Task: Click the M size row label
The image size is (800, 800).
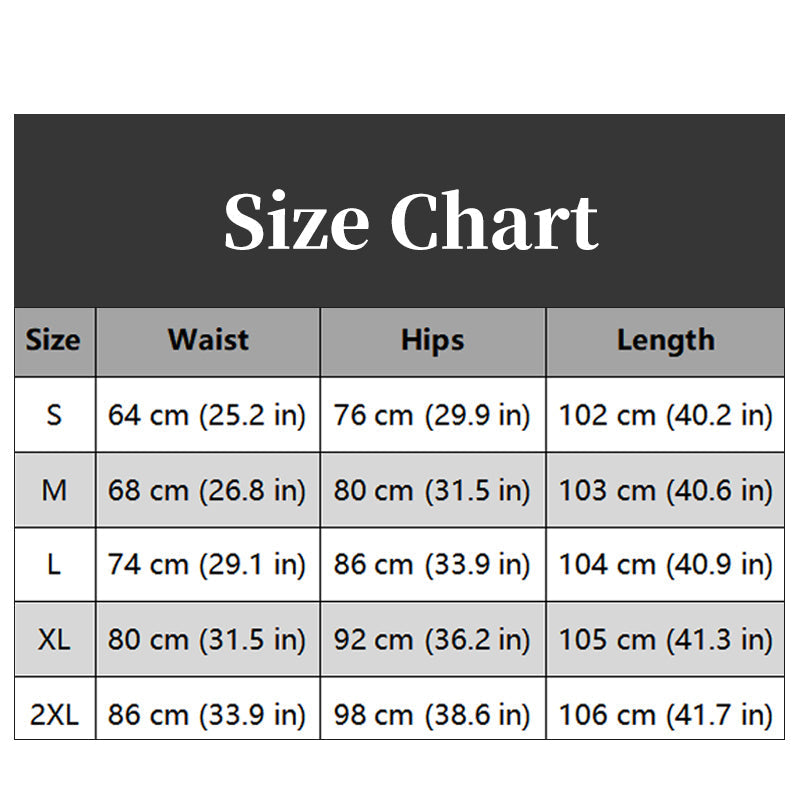Action: tap(55, 490)
